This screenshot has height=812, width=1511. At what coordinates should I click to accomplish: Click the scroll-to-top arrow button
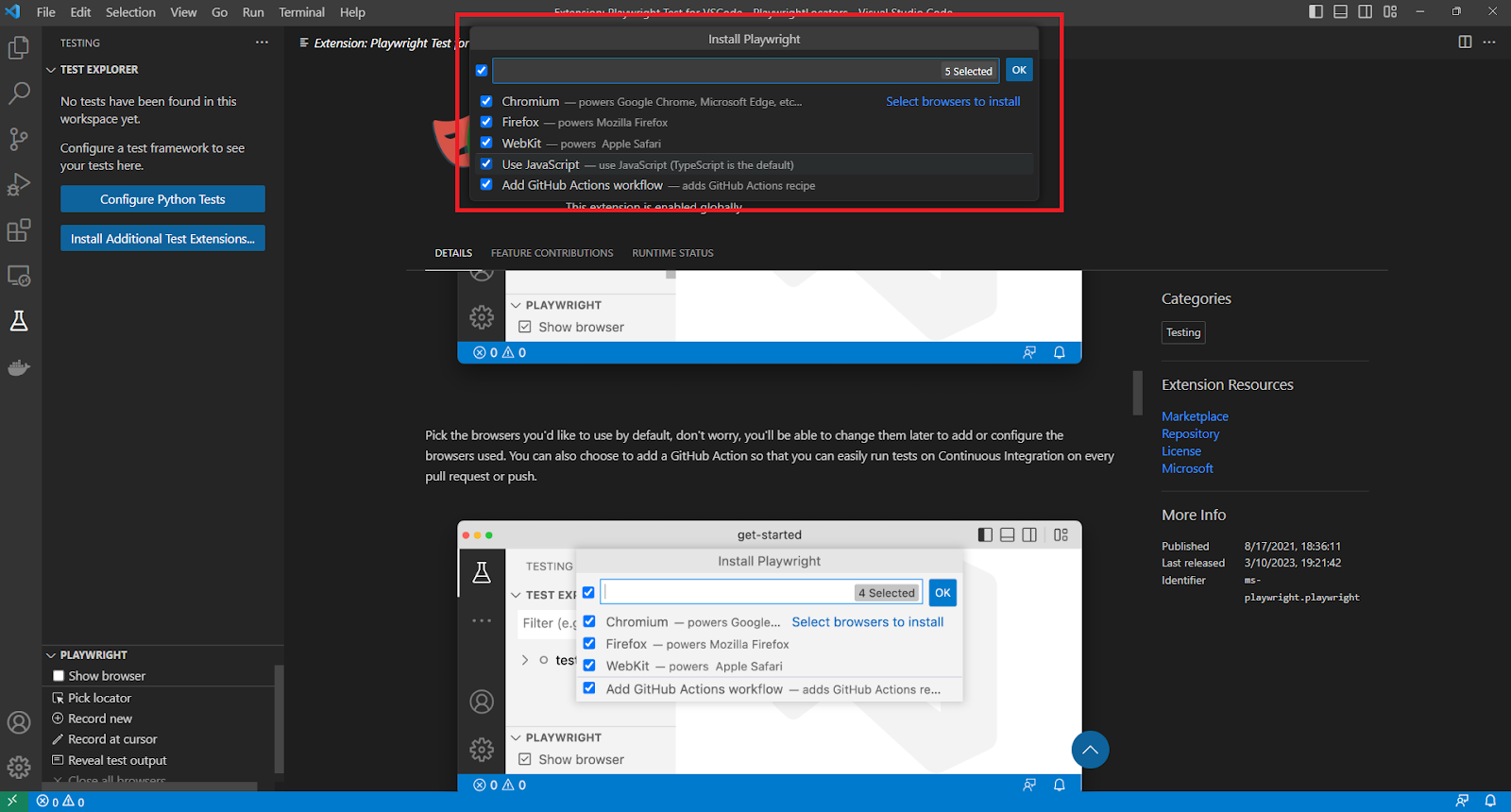1090,750
